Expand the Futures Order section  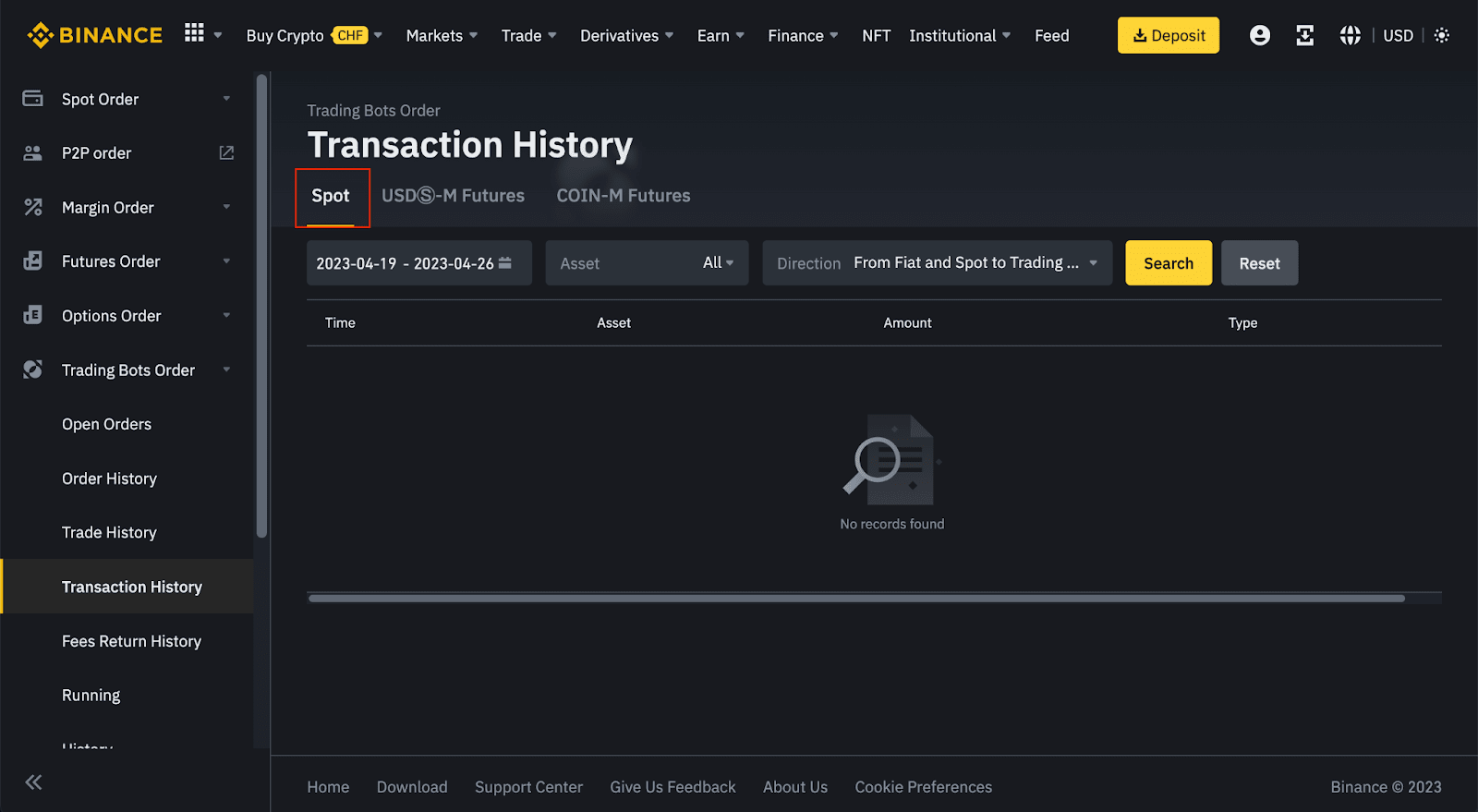click(226, 261)
